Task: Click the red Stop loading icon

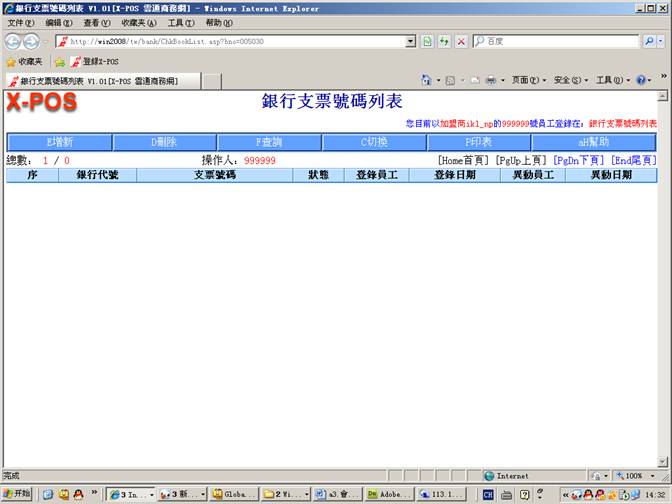Action: coord(460,41)
